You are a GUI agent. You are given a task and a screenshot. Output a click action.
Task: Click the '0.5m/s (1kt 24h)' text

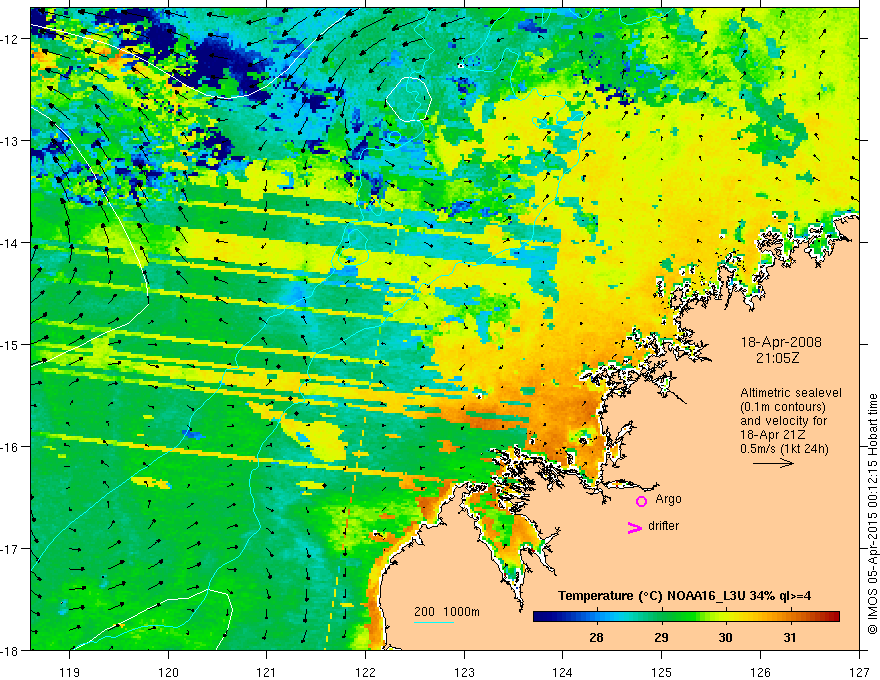click(x=785, y=449)
